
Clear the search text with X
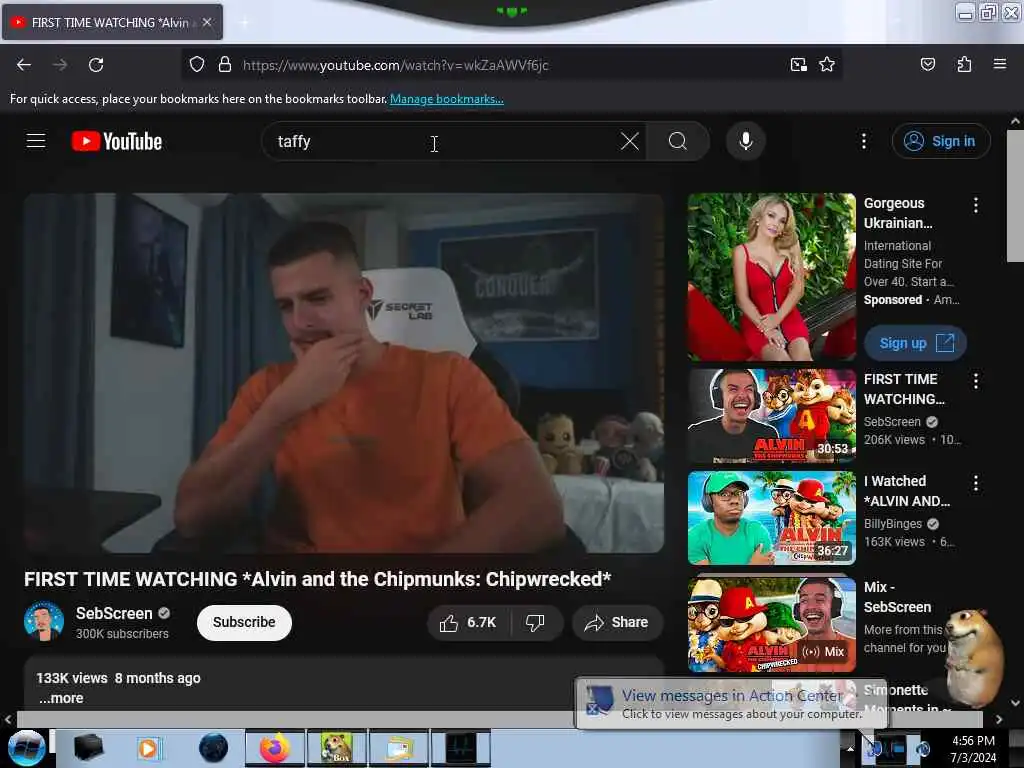tap(630, 141)
